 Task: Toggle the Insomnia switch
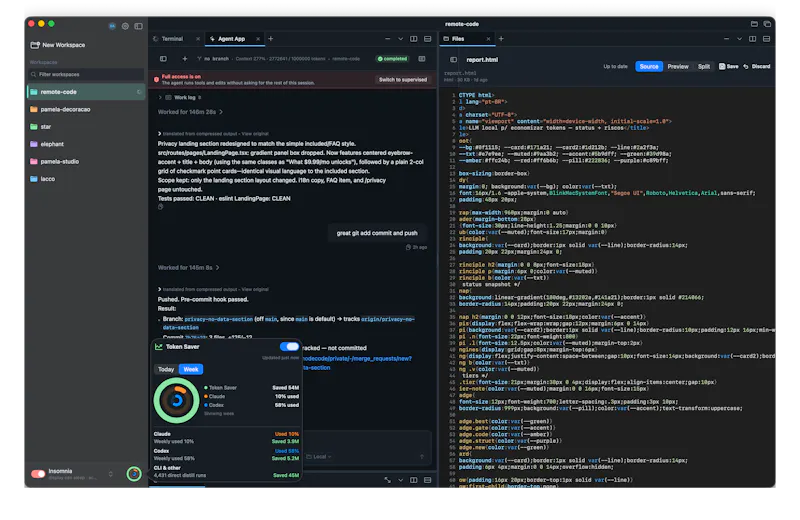click(x=38, y=474)
